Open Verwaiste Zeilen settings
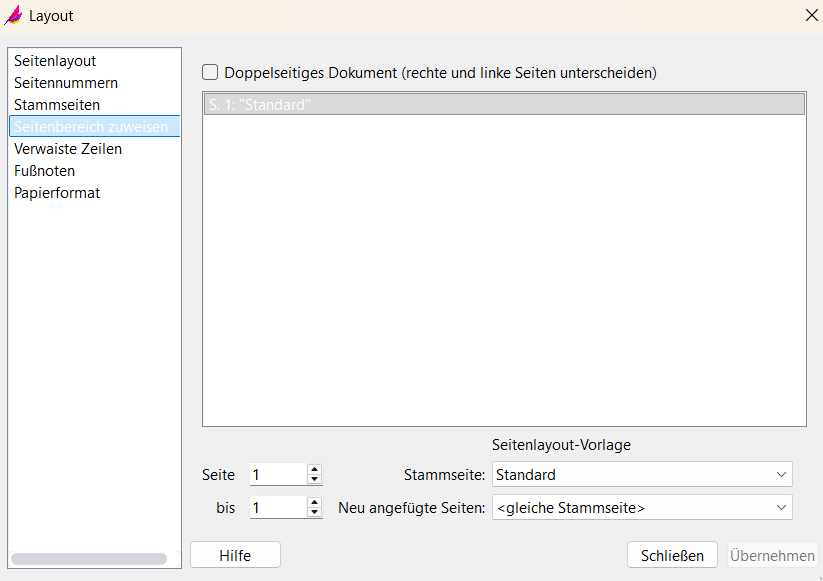The image size is (823, 581). 68,149
